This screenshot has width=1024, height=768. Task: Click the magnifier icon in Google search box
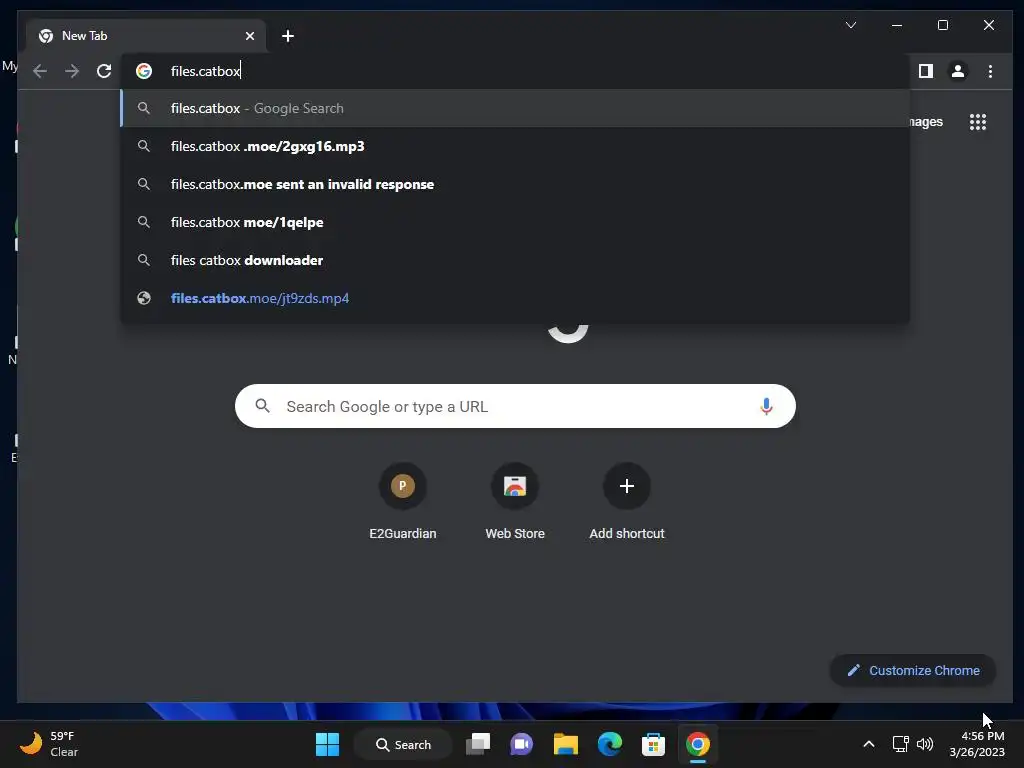point(263,406)
